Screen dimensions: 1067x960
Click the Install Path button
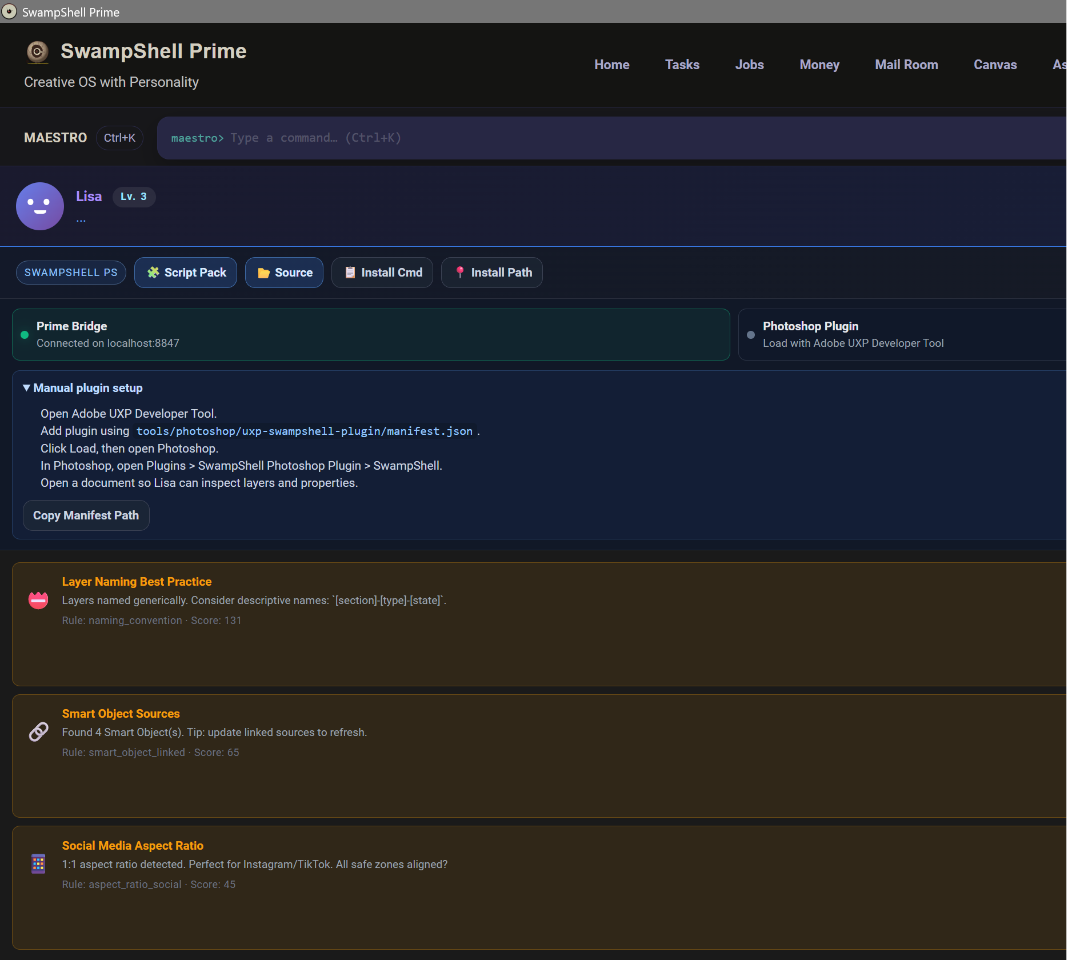pyautogui.click(x=492, y=273)
